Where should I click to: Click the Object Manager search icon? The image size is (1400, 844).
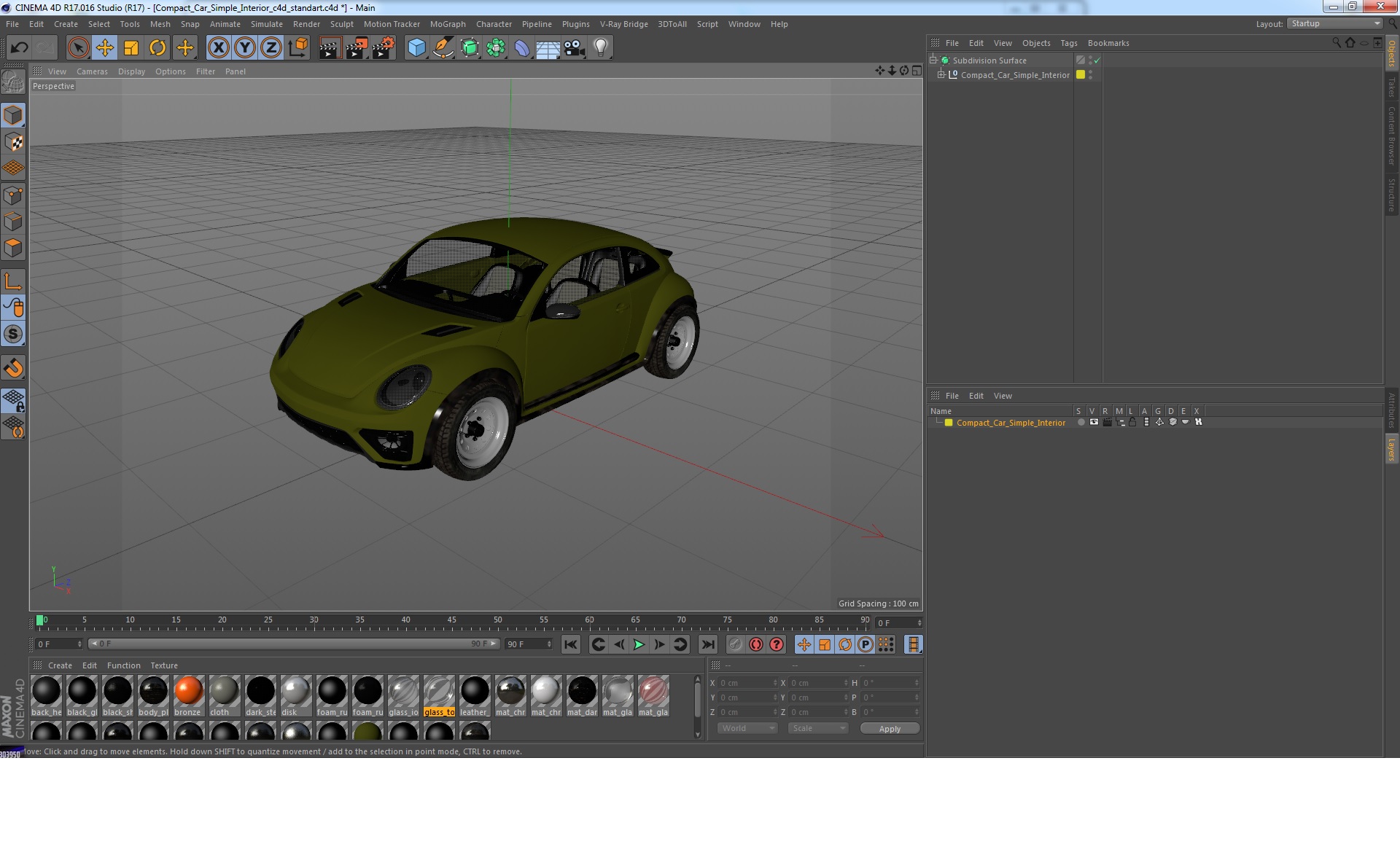coord(1336,43)
